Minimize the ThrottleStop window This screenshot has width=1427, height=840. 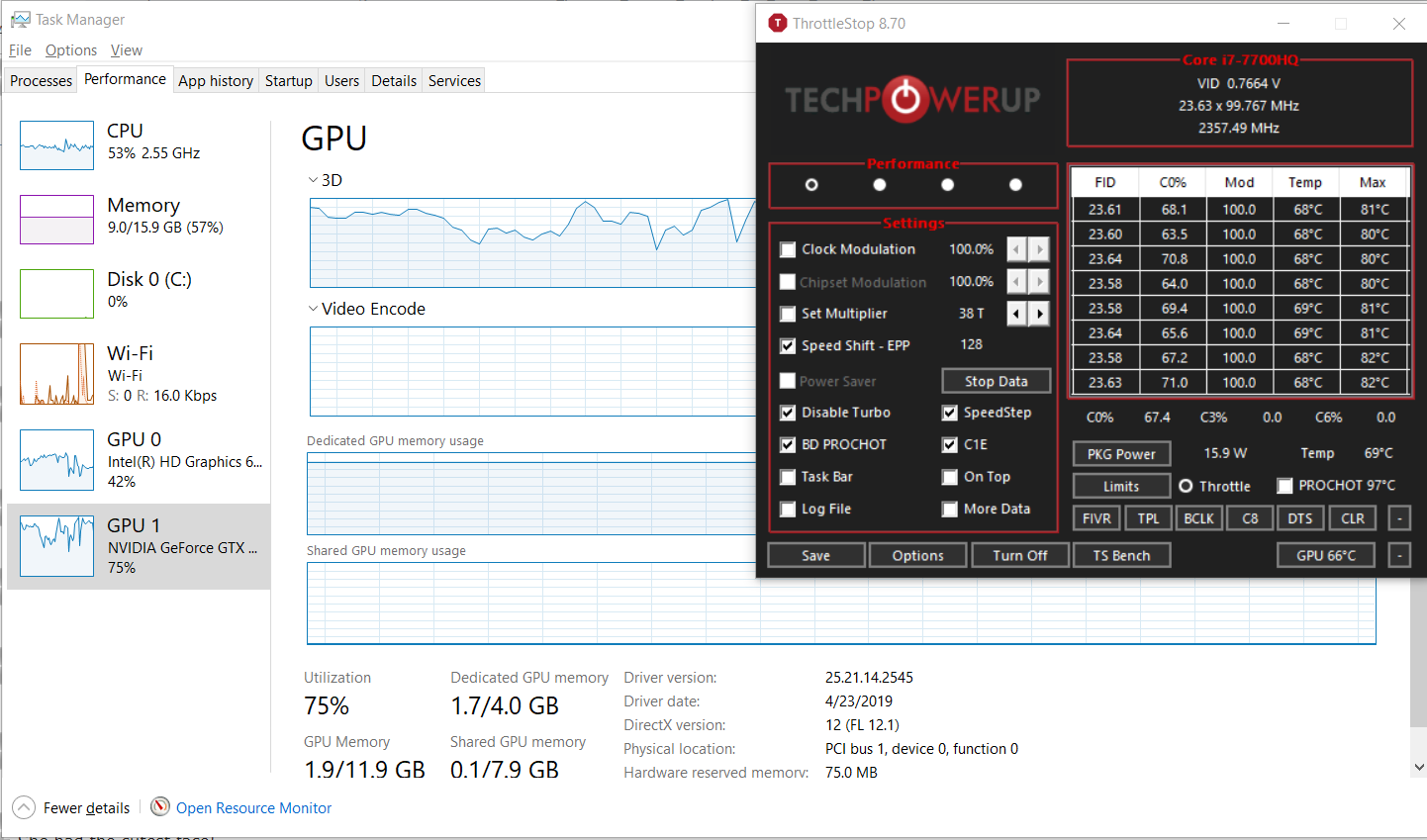point(1284,23)
